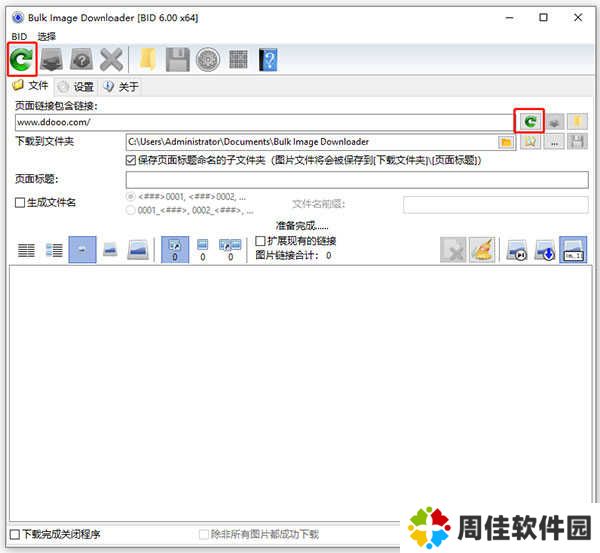The height and width of the screenshot is (553, 600).
Task: Click the 图片链接合计 counter text
Action: pos(293,255)
